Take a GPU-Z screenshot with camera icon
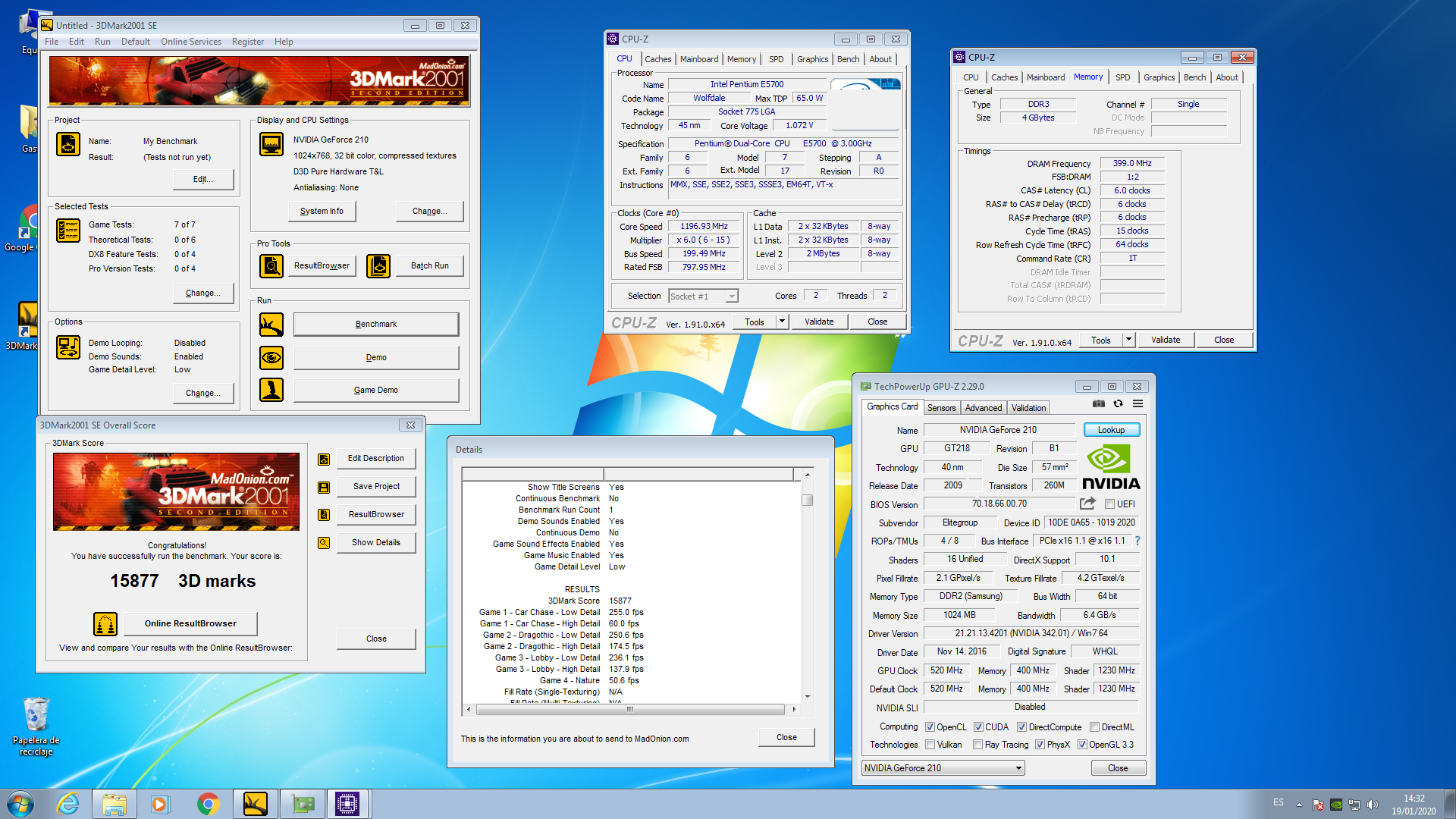 tap(1098, 404)
